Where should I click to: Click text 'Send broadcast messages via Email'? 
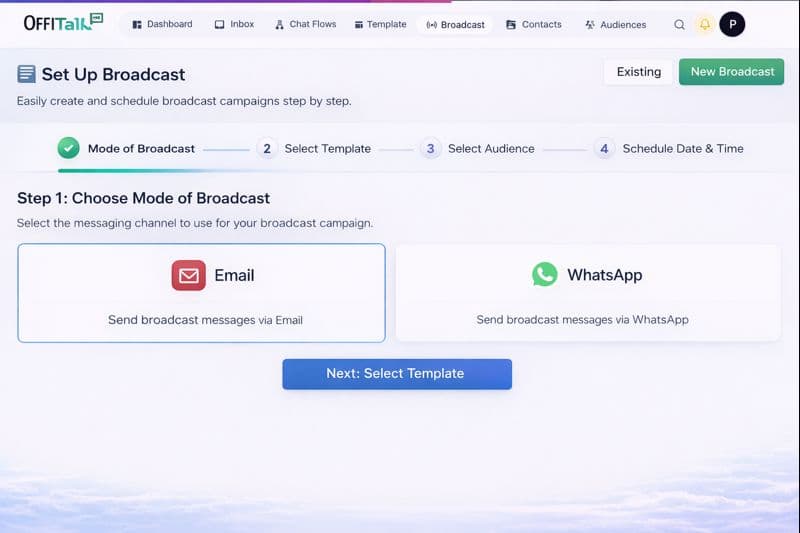tap(205, 320)
